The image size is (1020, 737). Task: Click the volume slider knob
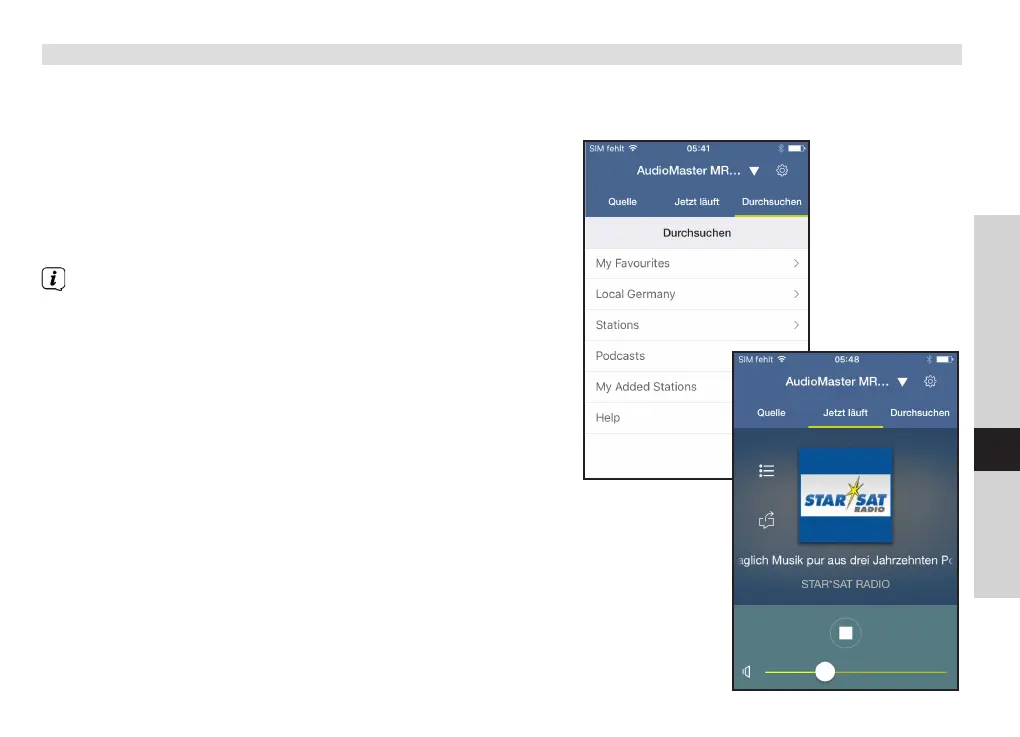pos(825,671)
